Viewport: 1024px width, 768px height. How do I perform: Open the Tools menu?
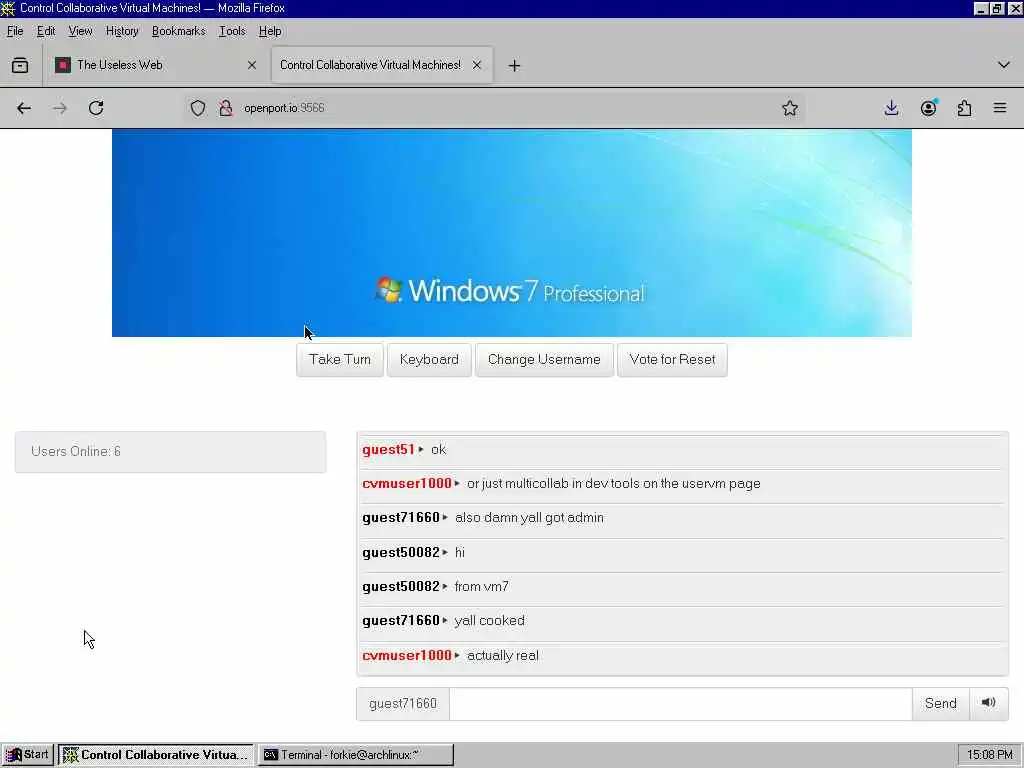(x=232, y=31)
